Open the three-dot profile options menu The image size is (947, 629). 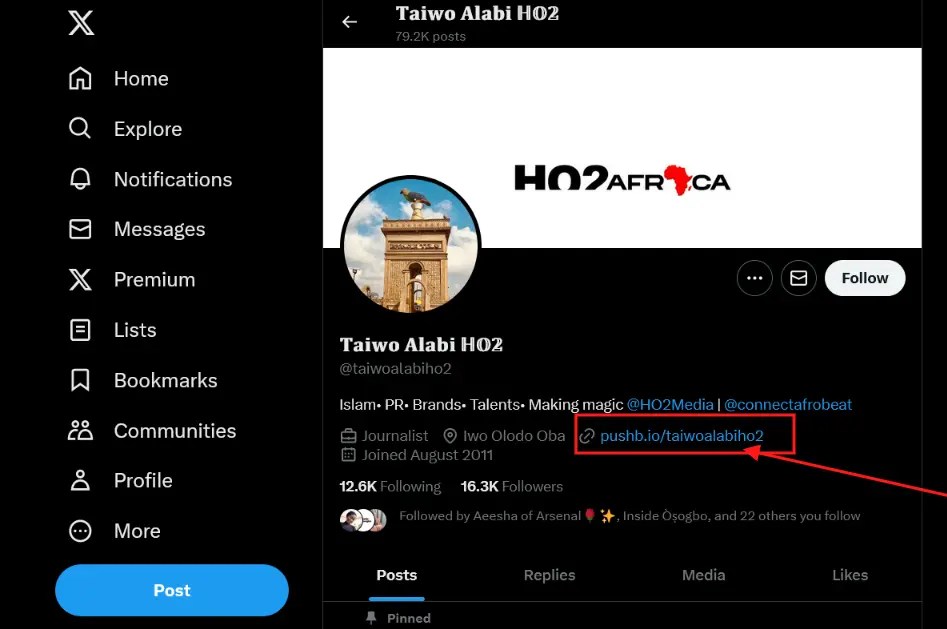(x=754, y=278)
